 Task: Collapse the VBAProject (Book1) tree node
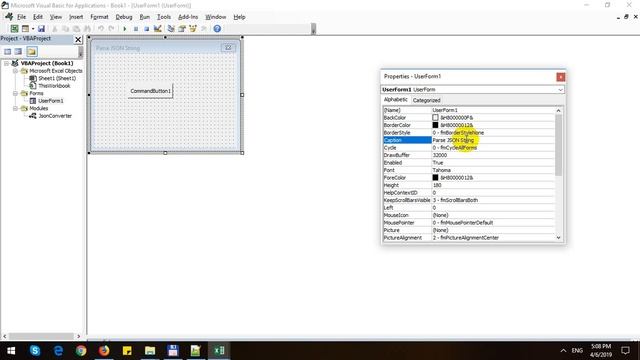tap(7, 63)
